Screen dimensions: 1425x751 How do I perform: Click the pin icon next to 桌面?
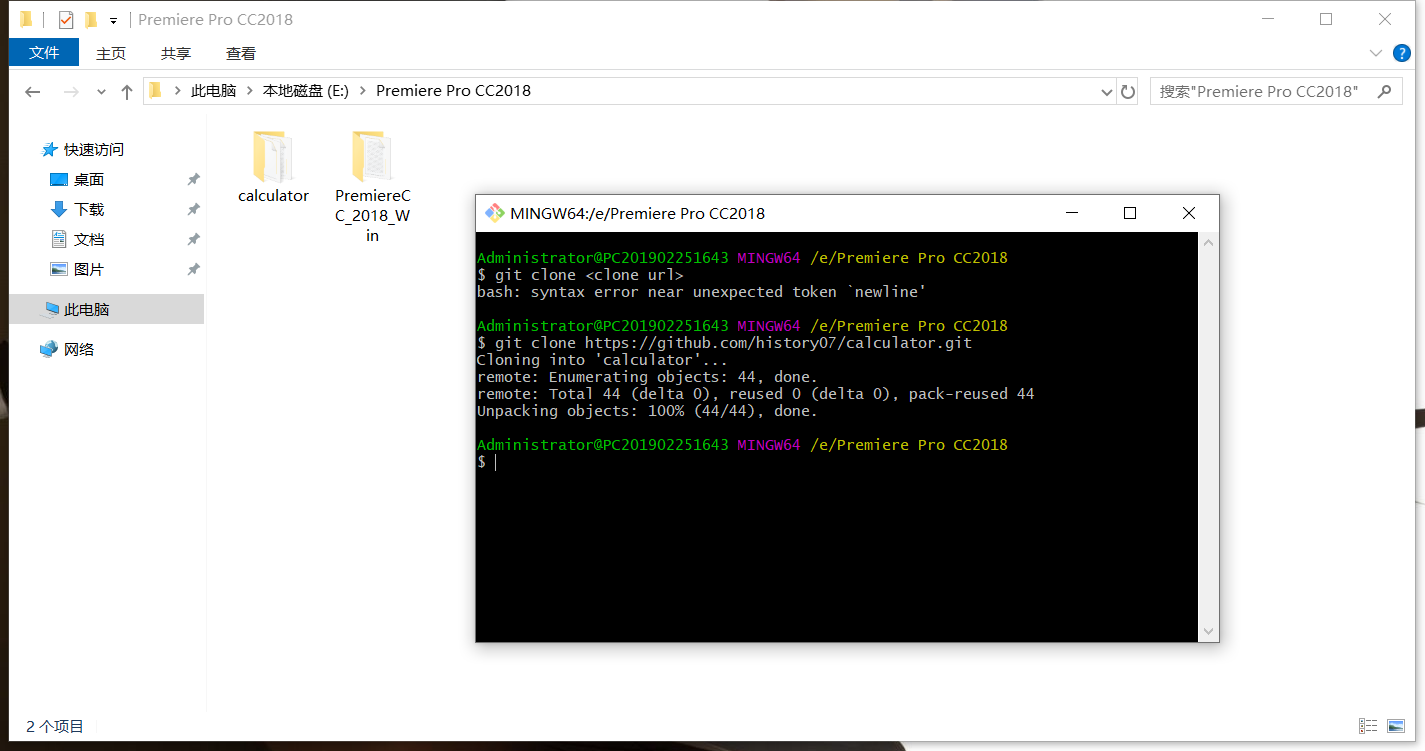tap(194, 180)
